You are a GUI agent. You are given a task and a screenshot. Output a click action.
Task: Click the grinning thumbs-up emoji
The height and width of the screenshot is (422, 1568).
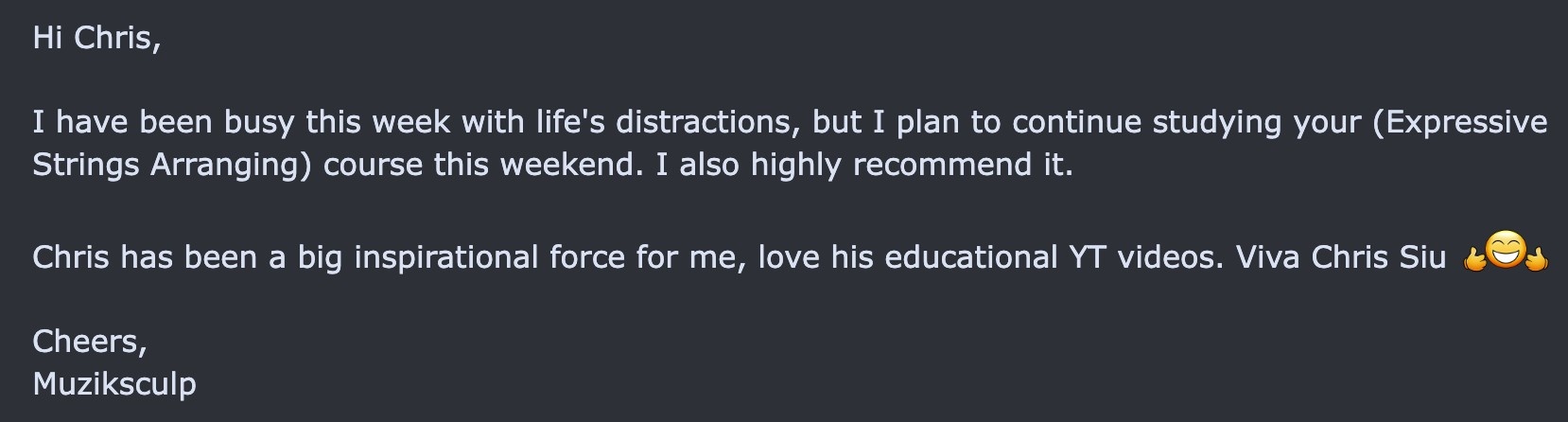point(1504,253)
